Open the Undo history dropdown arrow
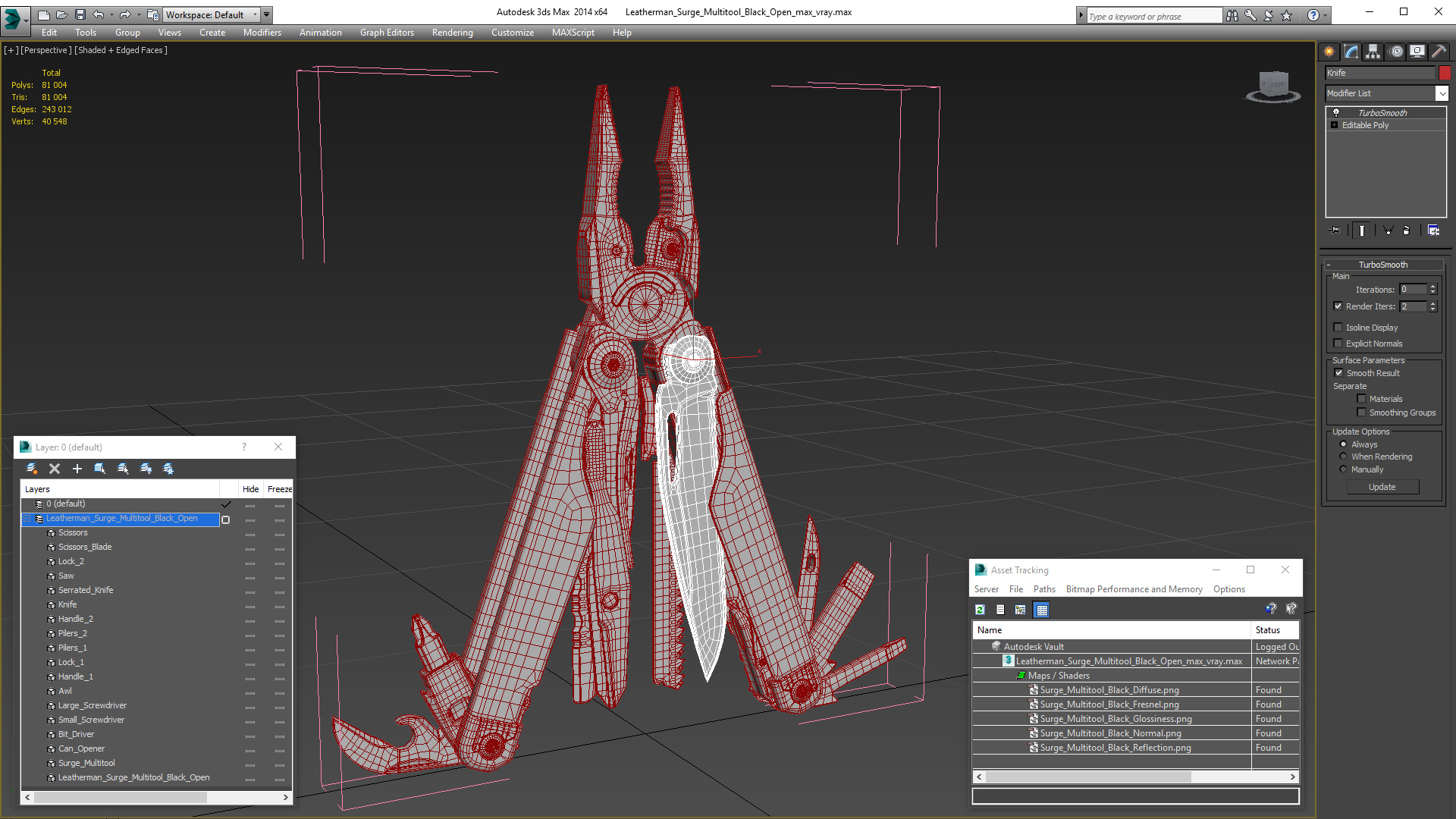This screenshot has width=1456, height=819. (x=111, y=14)
